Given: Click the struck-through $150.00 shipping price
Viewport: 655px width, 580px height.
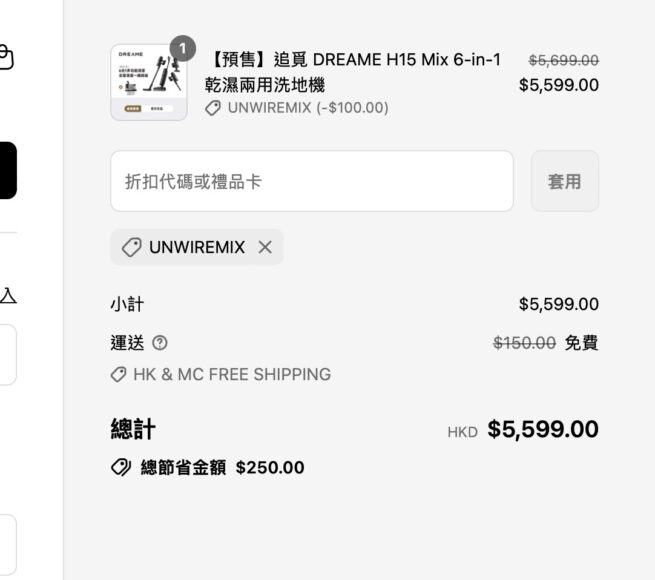Looking at the screenshot, I should pos(524,343).
